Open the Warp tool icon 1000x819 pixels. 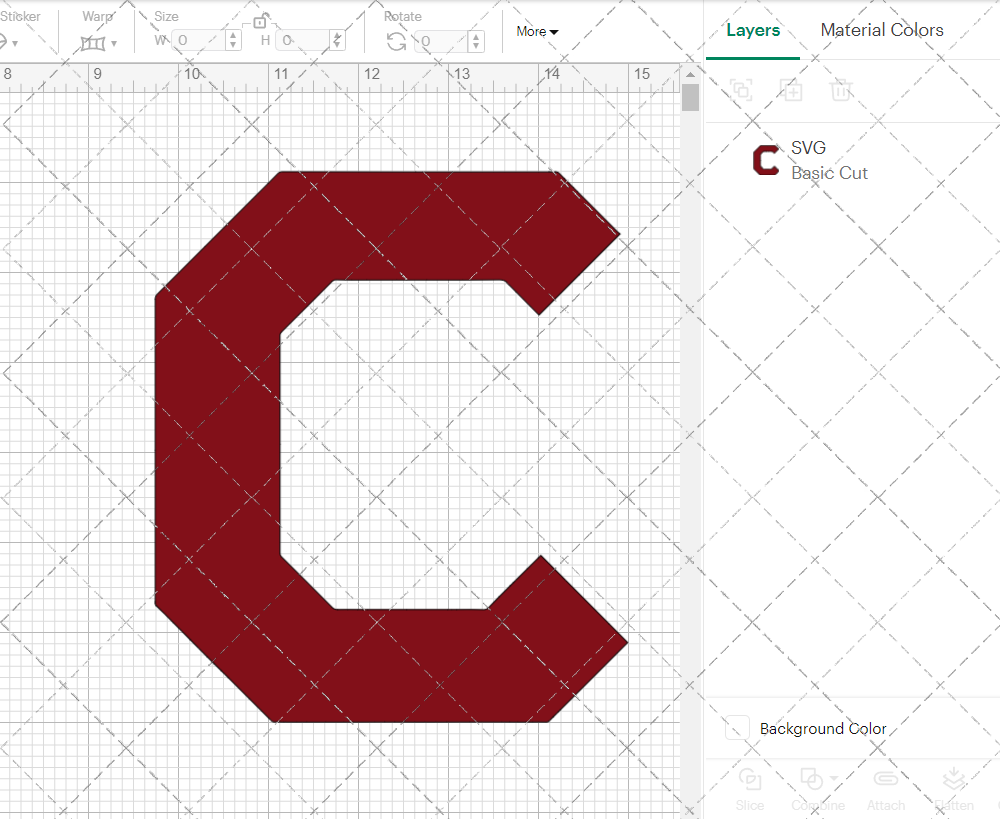point(92,44)
